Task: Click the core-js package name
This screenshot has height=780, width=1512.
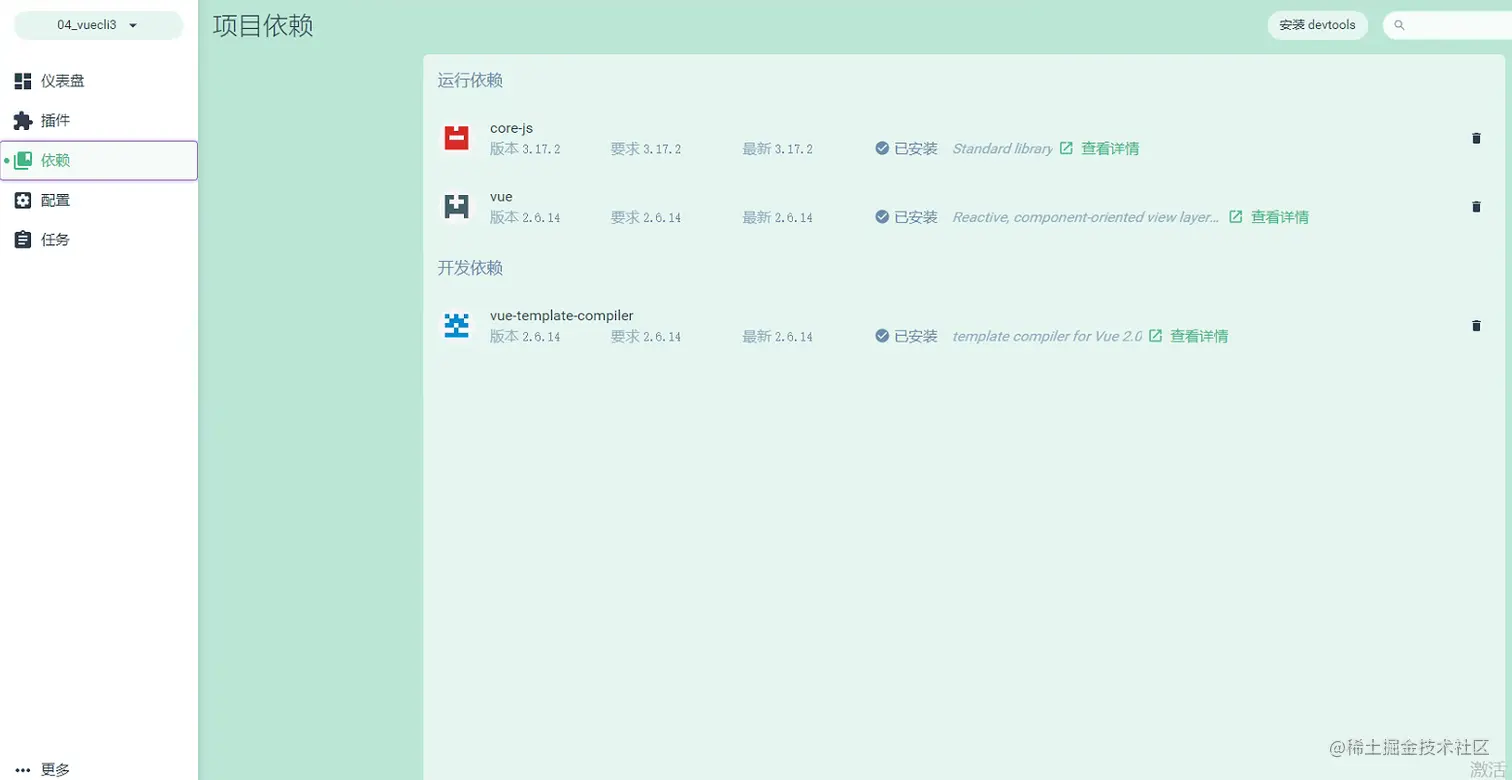Action: click(511, 128)
